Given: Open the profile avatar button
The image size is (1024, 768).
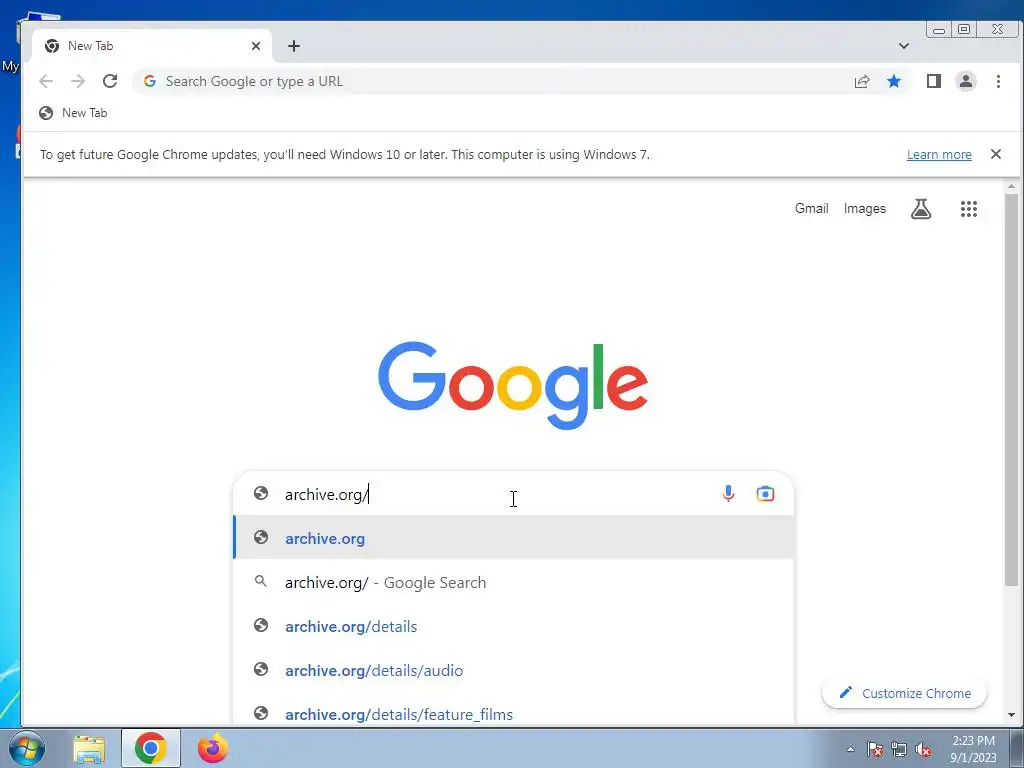Looking at the screenshot, I should coord(966,81).
